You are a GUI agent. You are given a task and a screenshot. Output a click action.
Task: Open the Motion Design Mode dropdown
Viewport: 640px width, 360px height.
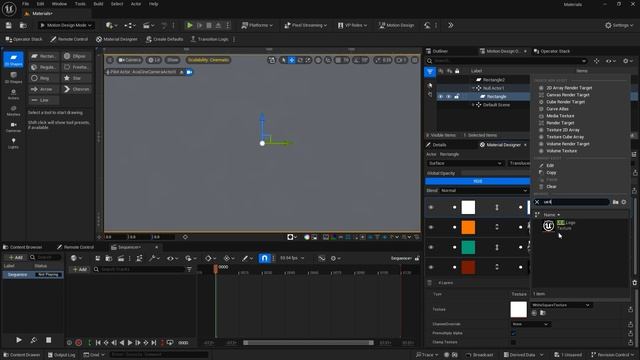[66, 25]
